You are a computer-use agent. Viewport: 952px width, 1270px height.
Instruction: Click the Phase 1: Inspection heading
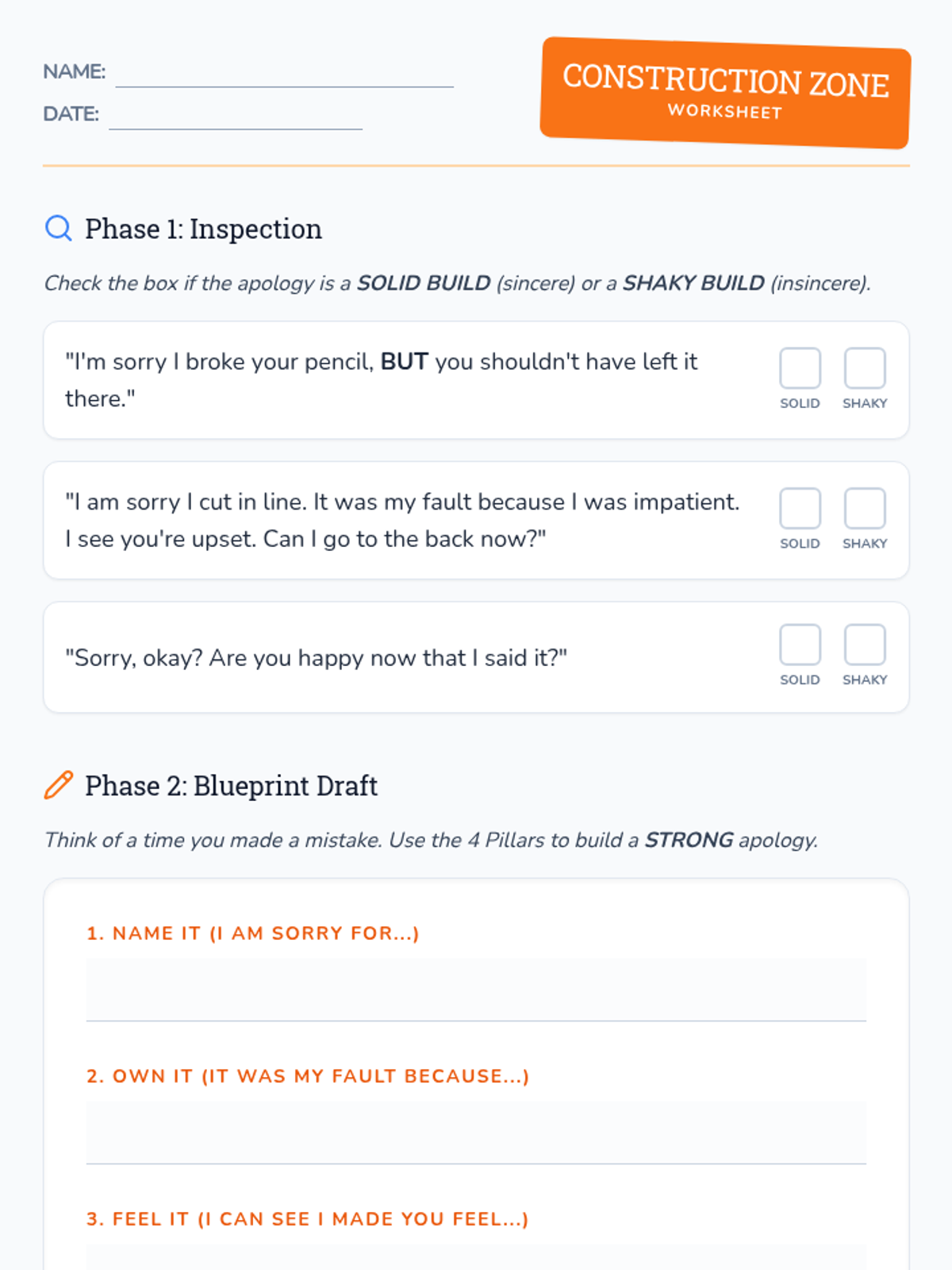click(203, 229)
